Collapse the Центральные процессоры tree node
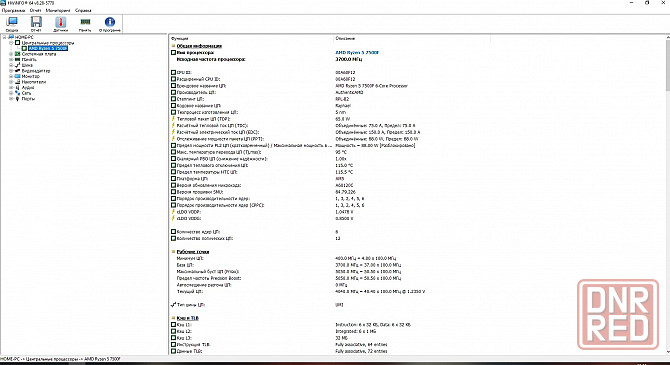Screen dimensions: 670x365 (11, 43)
